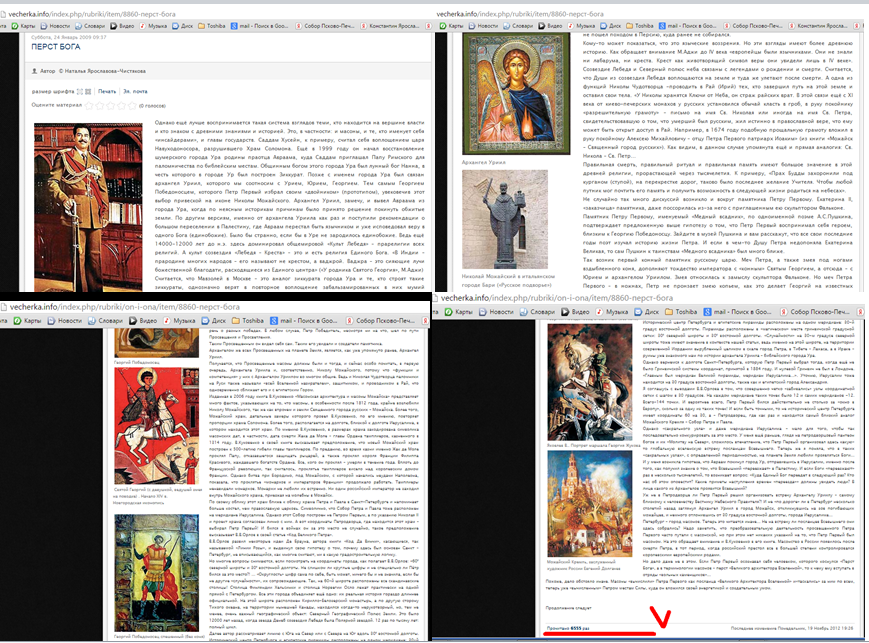The height and width of the screenshot is (643, 869).
Task: Open the mail - Поиск bookmark in the top-right window
Action: [x=688, y=26]
